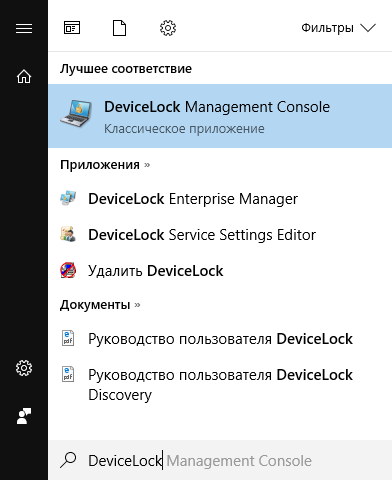Filter results by settings gear icon
Image resolution: width=392 pixels, height=480 pixels.
[168, 28]
